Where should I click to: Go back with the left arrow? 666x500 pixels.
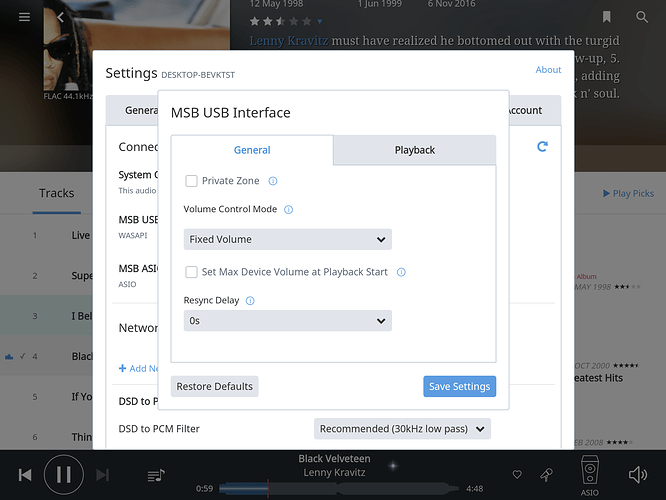click(x=60, y=17)
